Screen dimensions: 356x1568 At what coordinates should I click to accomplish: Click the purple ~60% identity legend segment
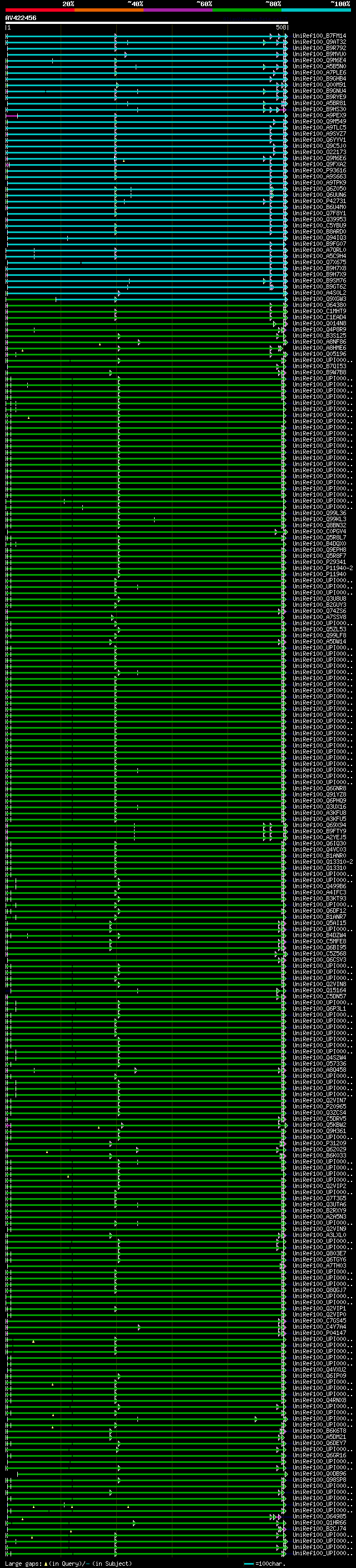179,10
